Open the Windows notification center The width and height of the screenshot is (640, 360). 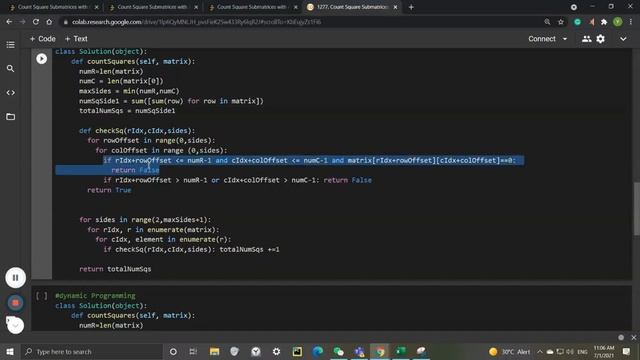coord(626,351)
